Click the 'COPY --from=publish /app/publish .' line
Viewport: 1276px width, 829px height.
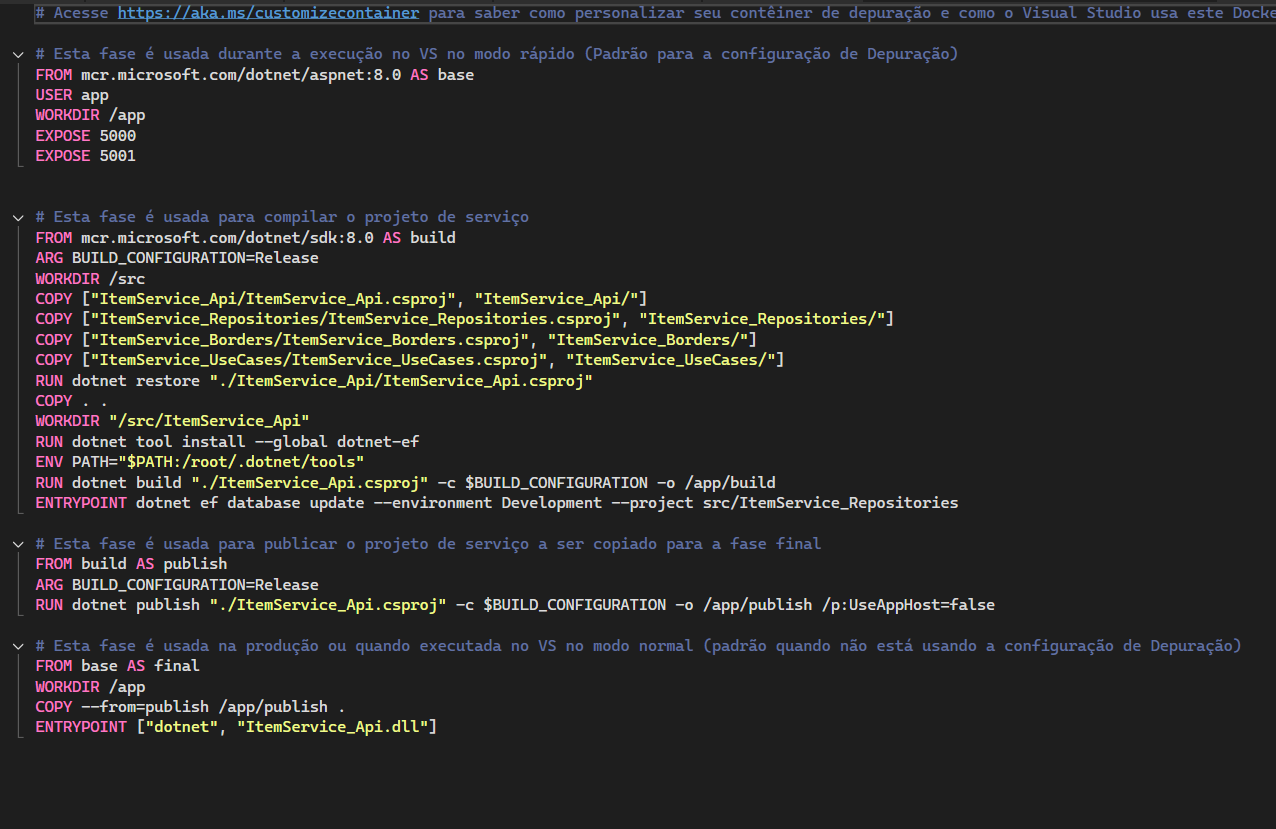[x=191, y=707]
